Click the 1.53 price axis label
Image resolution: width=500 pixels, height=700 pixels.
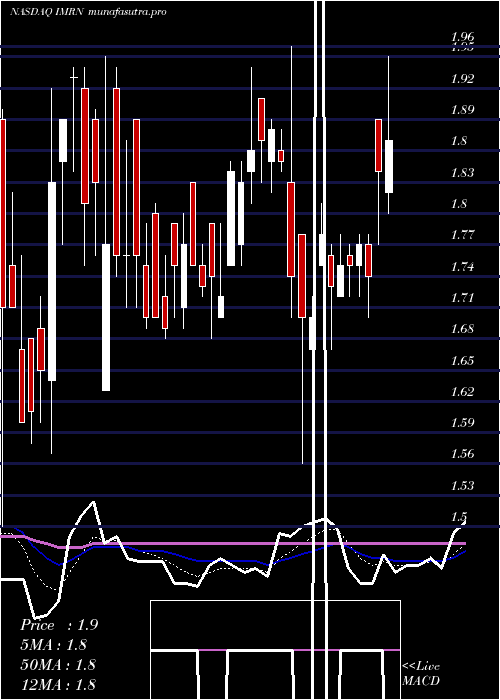(462, 485)
